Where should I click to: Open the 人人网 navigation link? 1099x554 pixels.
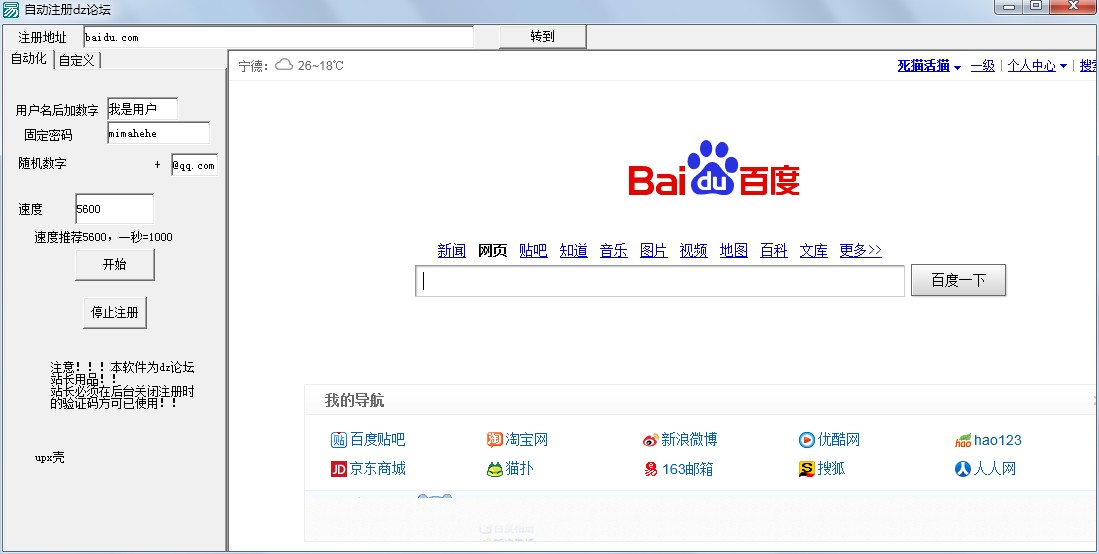995,468
